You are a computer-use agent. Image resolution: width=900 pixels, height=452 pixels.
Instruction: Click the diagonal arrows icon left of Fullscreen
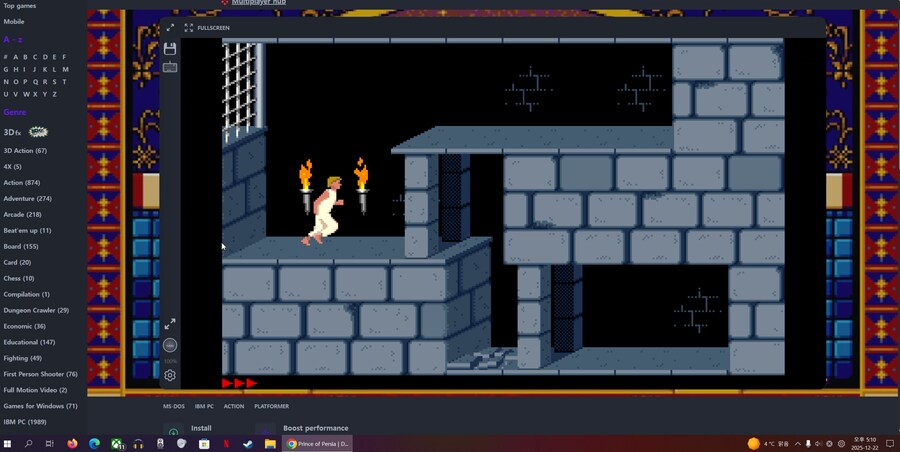tap(170, 28)
